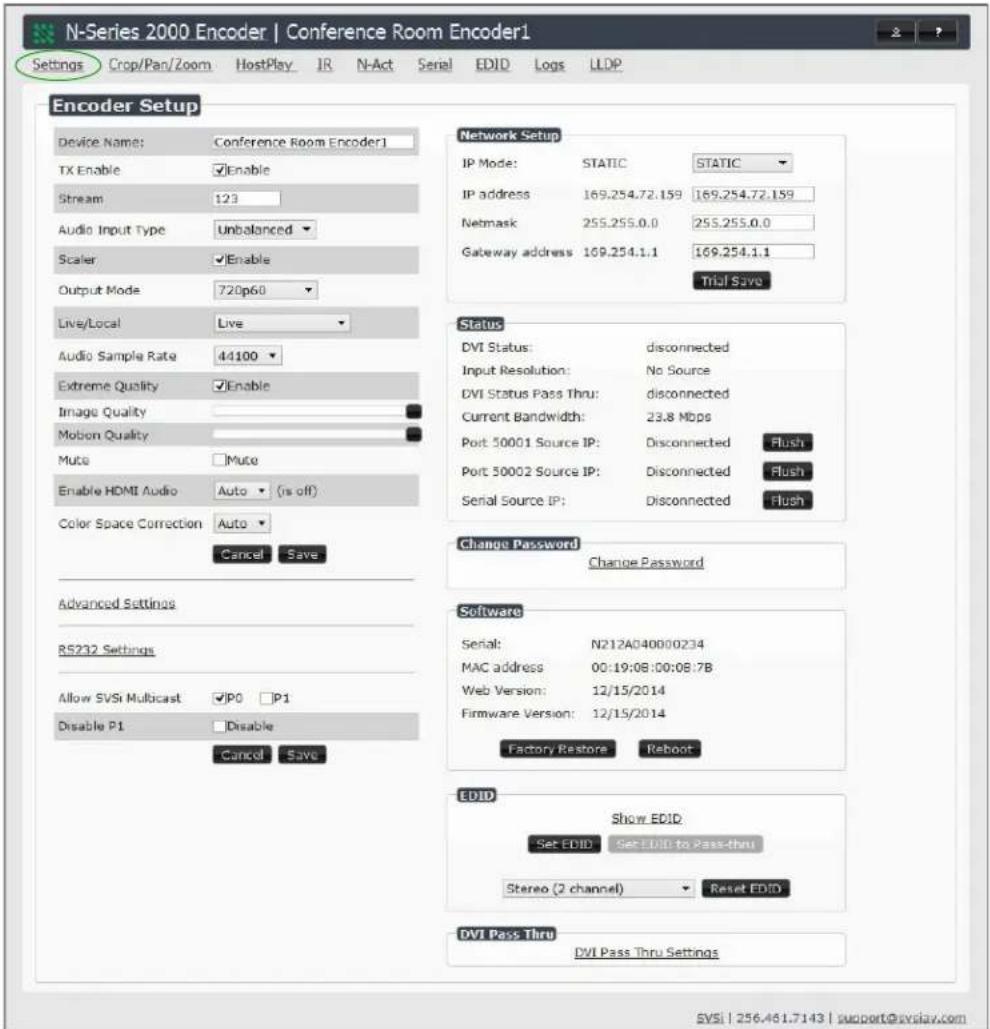Check the Mute checkbox
The height and width of the screenshot is (1029, 990).
point(219,459)
